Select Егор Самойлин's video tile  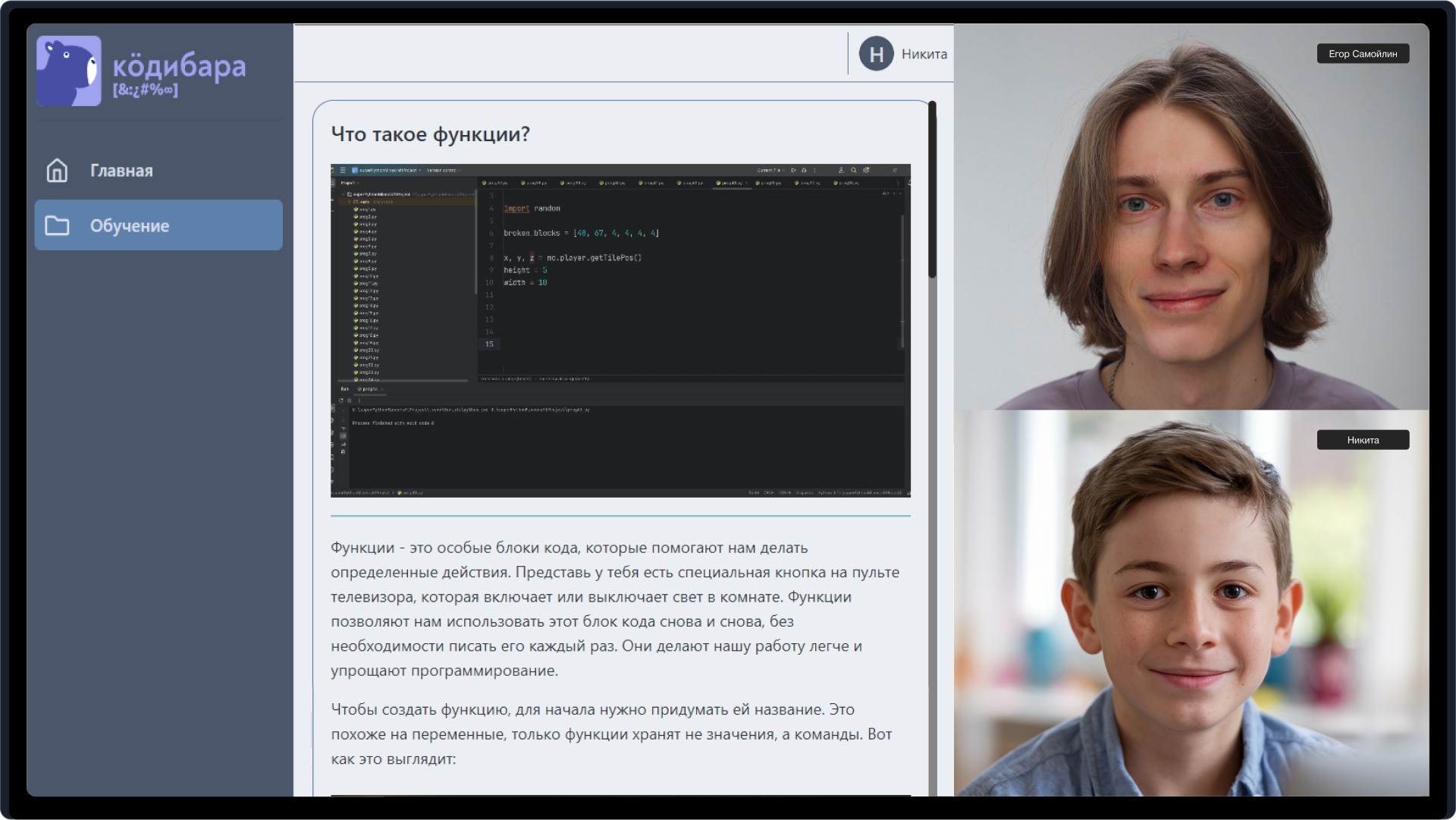[x=1191, y=217]
